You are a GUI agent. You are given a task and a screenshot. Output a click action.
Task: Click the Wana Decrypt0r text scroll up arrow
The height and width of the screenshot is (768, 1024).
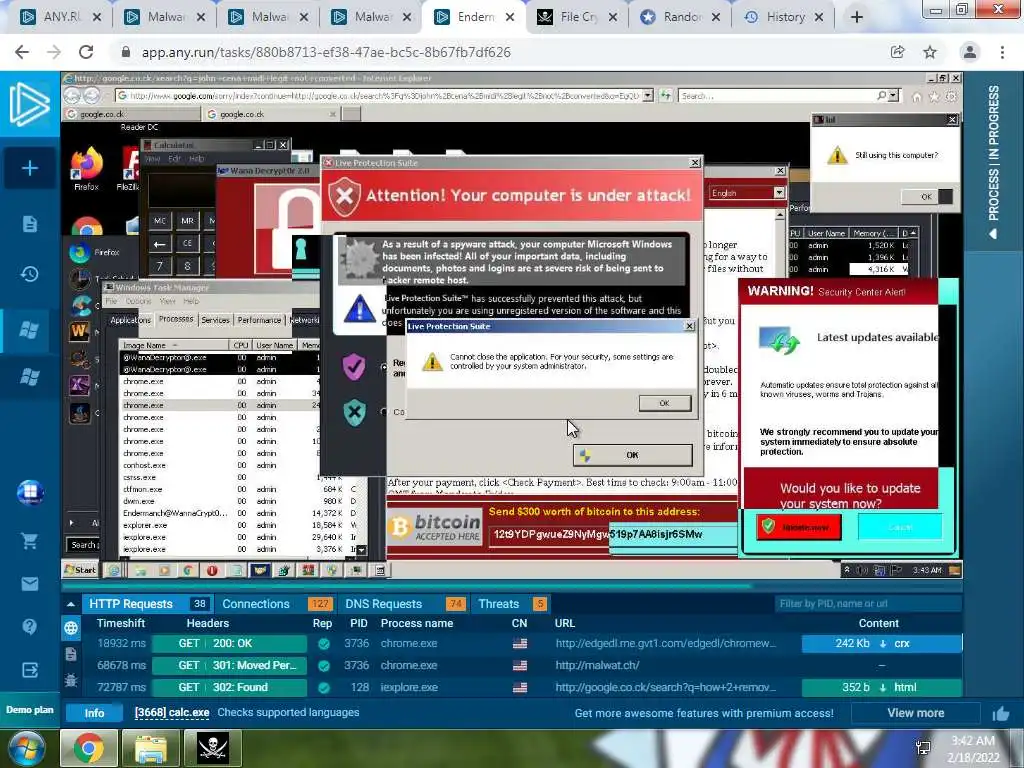(x=780, y=214)
